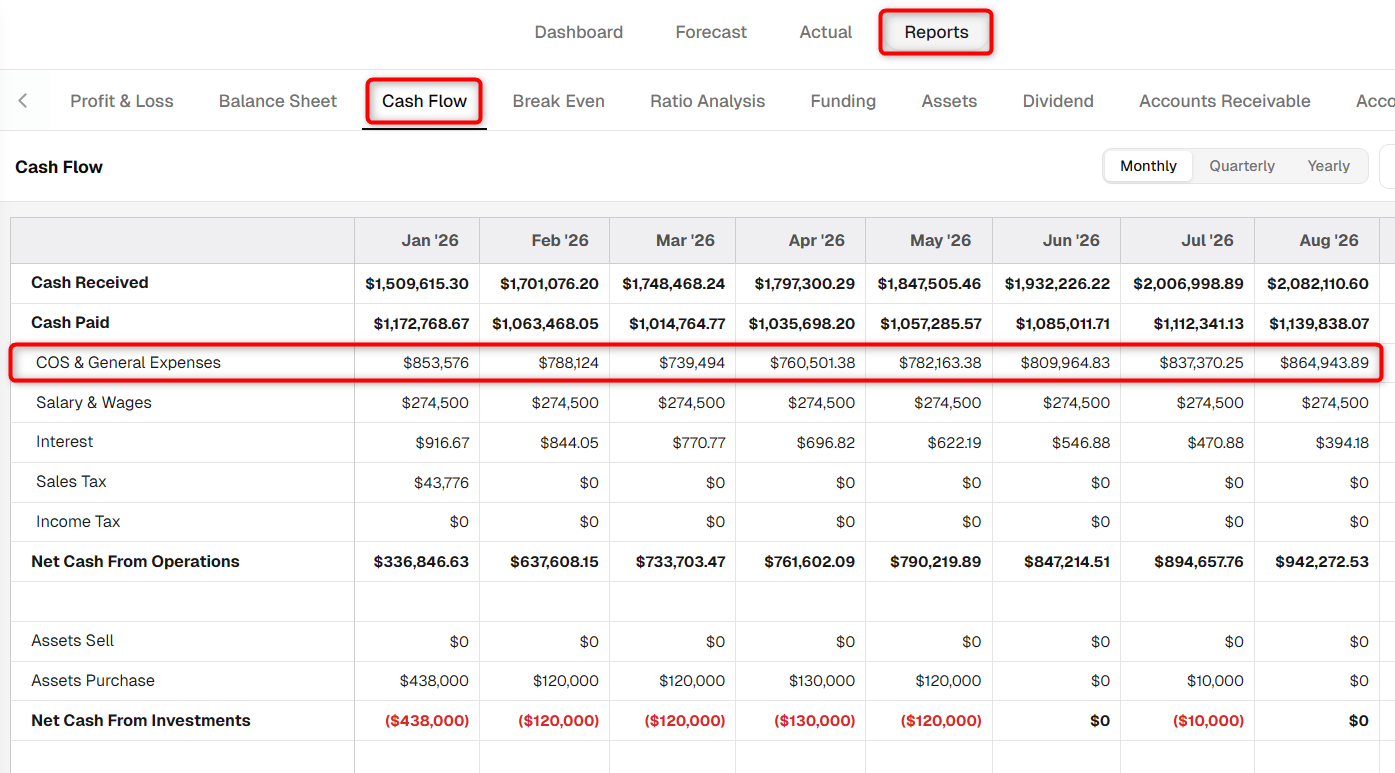Open the Profit & Loss report

pos(122,101)
